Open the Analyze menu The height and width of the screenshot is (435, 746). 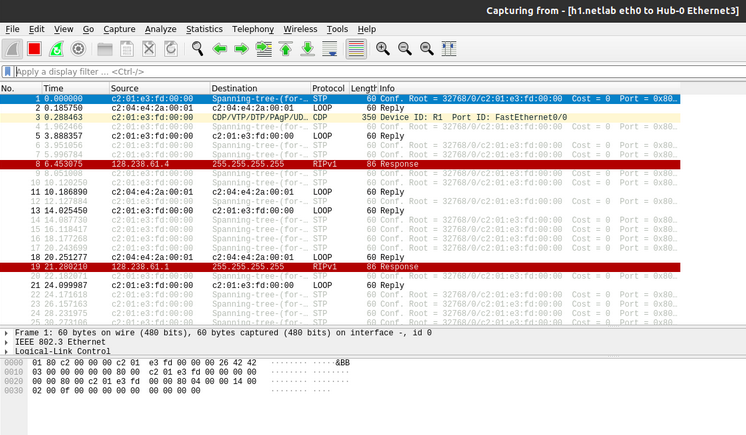click(x=160, y=29)
